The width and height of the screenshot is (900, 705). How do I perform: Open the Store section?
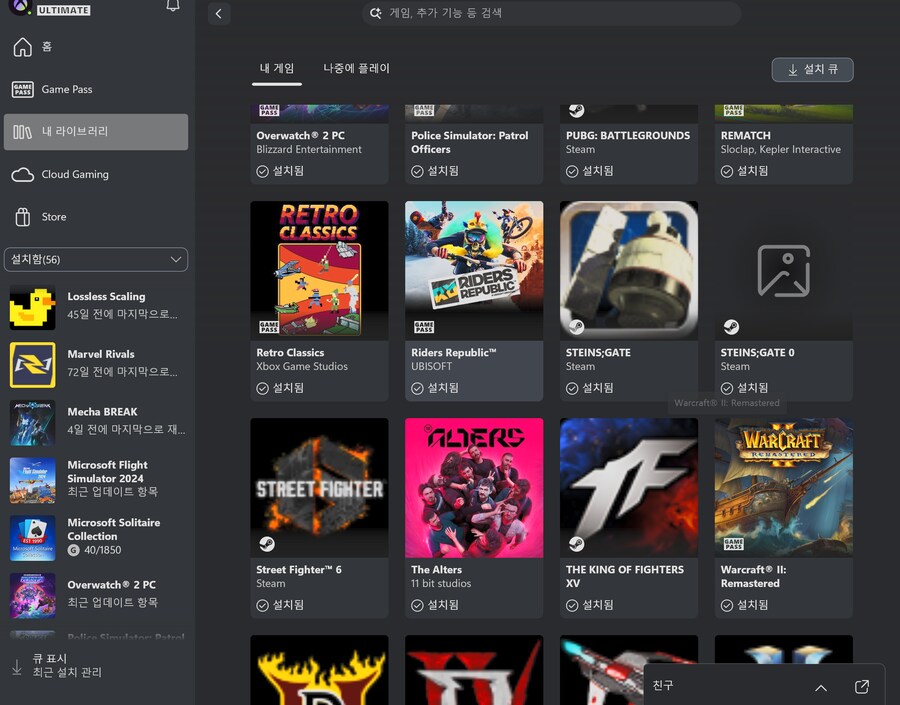click(95, 217)
